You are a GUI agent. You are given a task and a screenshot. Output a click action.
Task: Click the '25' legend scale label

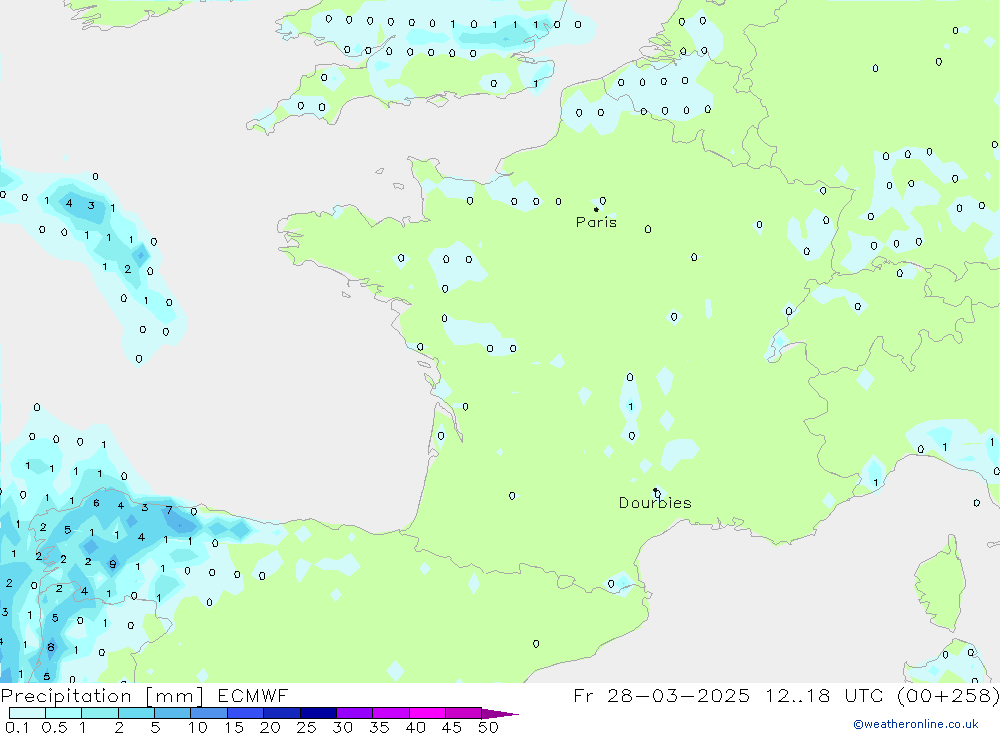306,727
